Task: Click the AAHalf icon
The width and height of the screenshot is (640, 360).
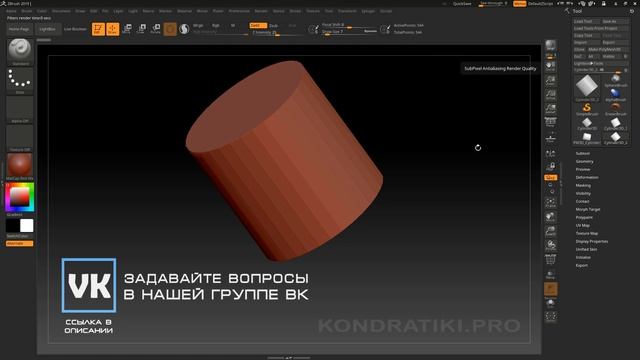Action: pos(551,108)
